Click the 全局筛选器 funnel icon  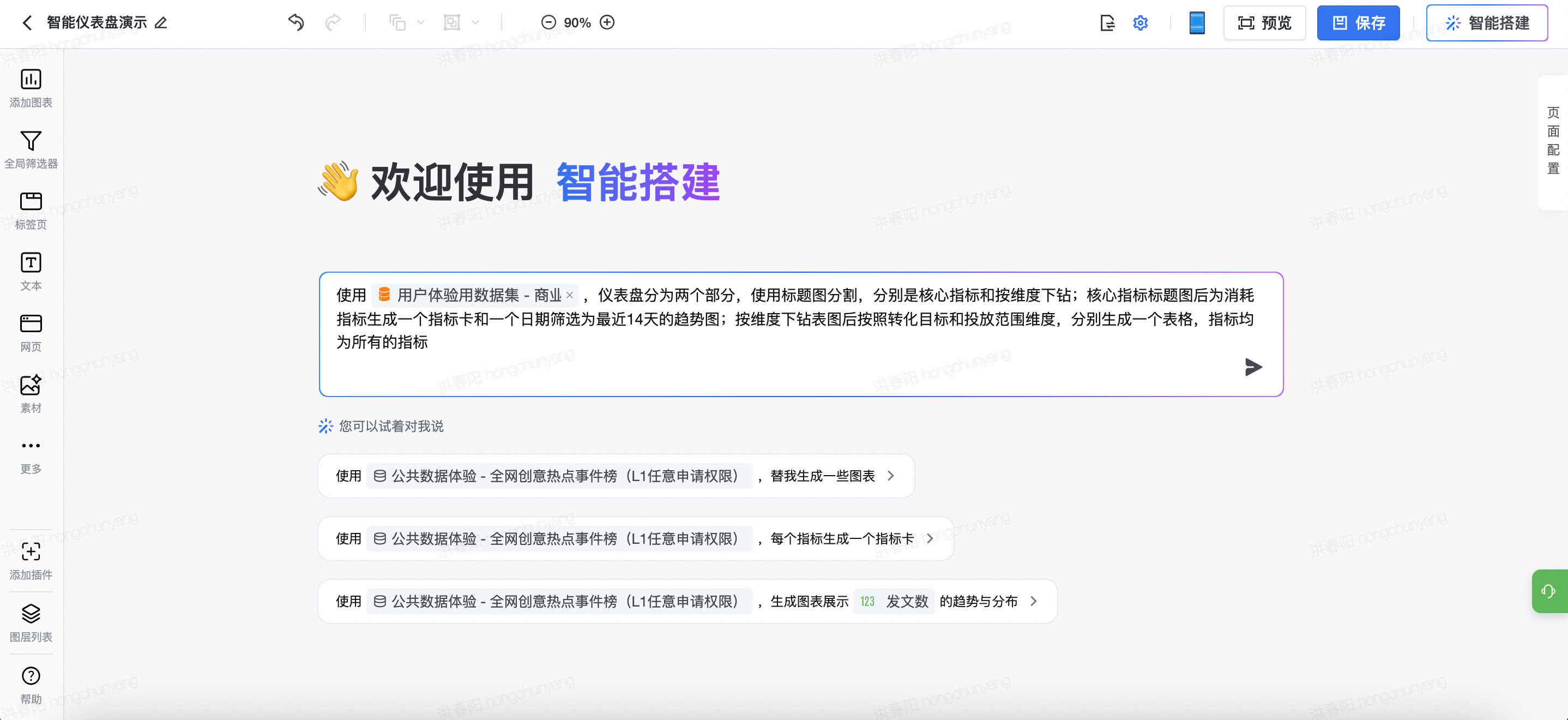pos(31,141)
